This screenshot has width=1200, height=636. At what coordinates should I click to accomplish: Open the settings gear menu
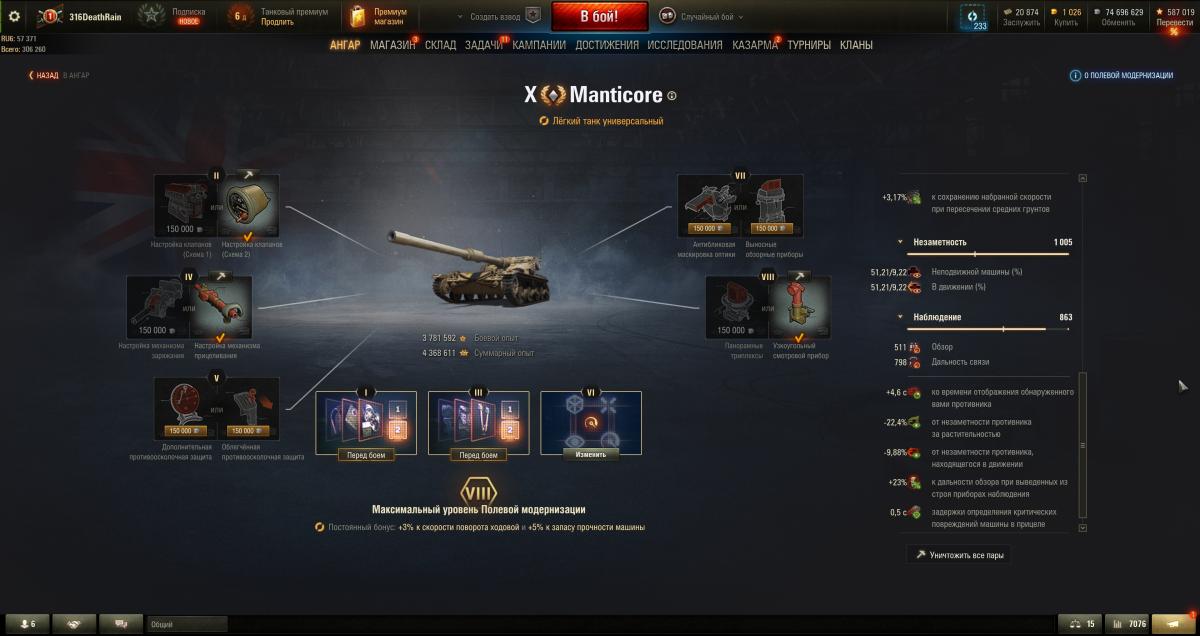(x=14, y=16)
